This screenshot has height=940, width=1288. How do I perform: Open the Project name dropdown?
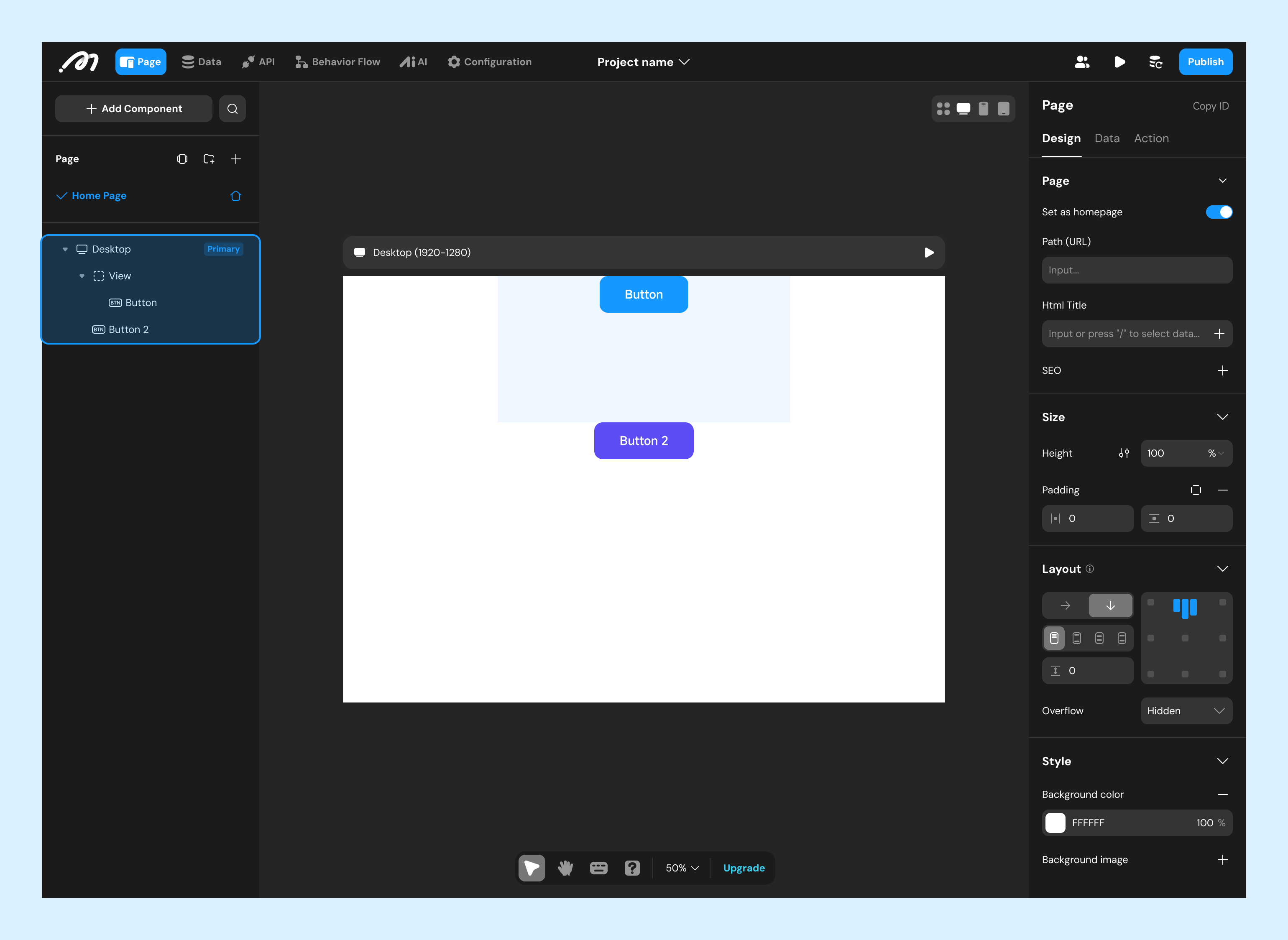[643, 62]
